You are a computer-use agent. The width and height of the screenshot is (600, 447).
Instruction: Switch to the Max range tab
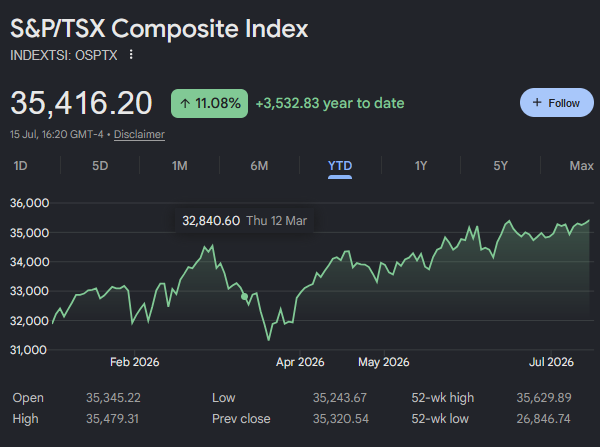[x=581, y=166]
